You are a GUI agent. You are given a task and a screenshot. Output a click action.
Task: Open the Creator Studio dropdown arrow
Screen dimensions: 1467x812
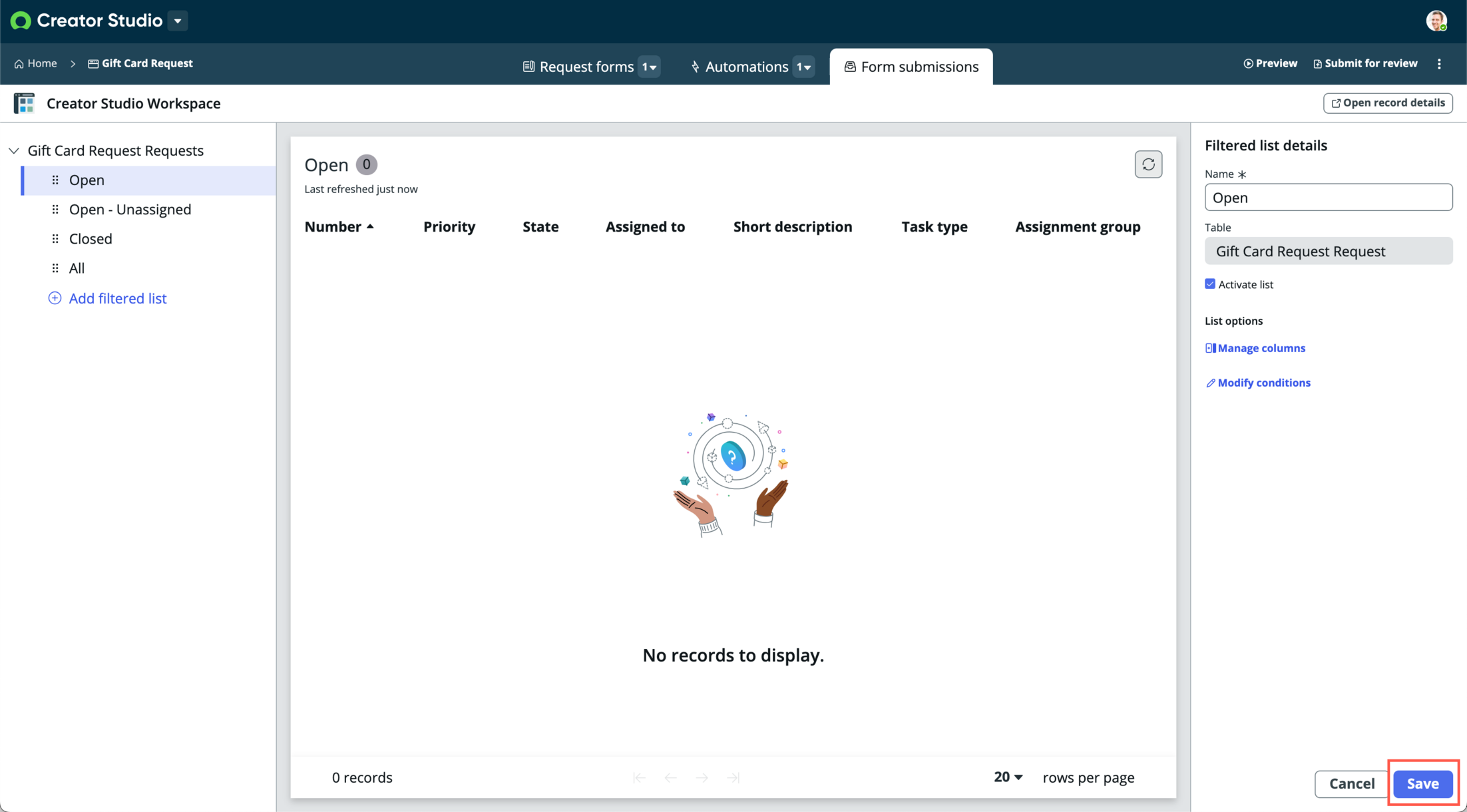178,21
